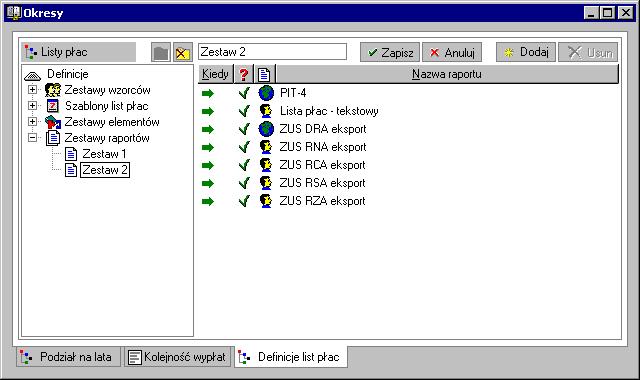
Task: Click green arrow in ZUS RSA eksport row
Action: (208, 183)
